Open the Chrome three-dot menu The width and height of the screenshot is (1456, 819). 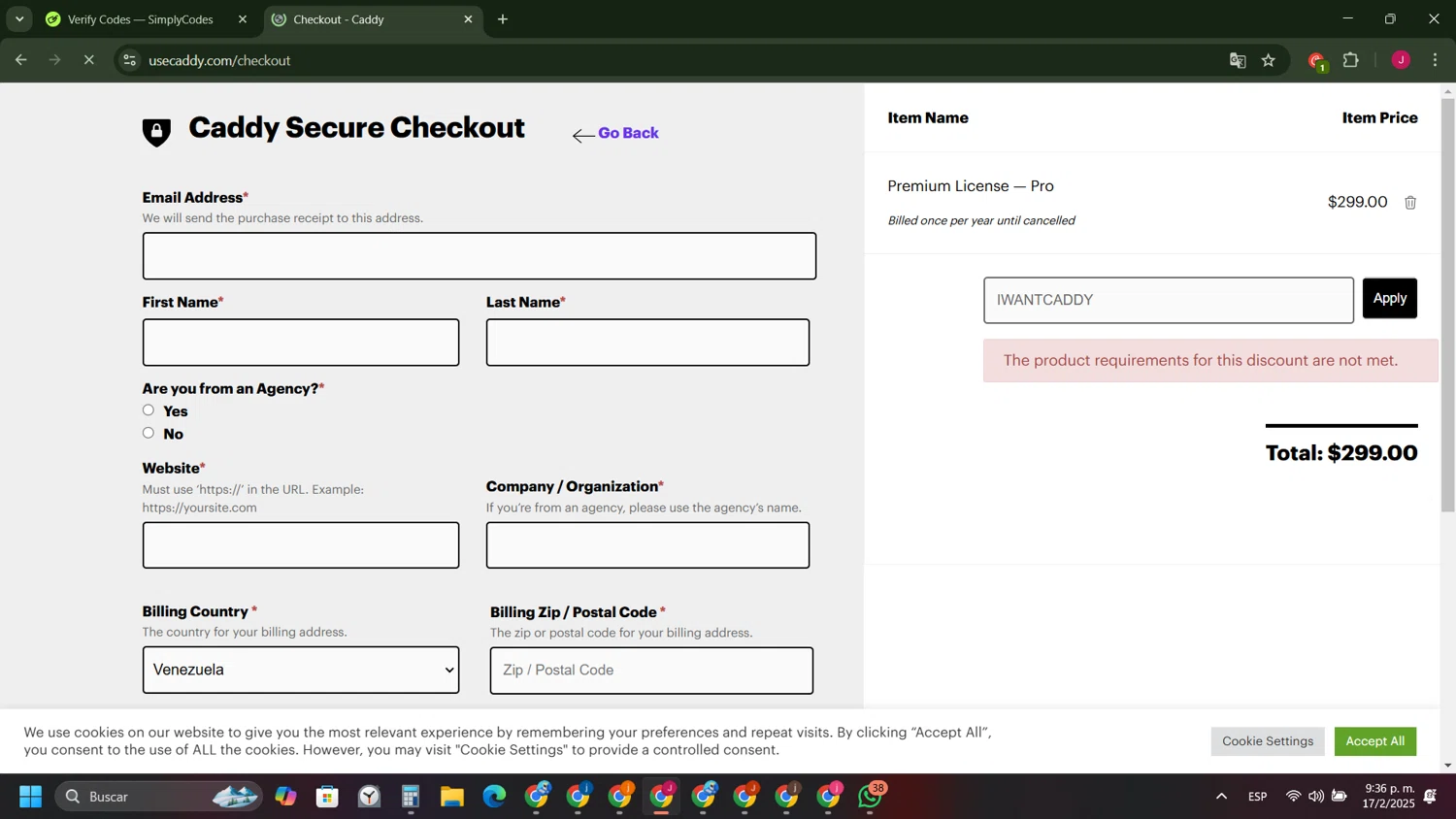click(1436, 60)
